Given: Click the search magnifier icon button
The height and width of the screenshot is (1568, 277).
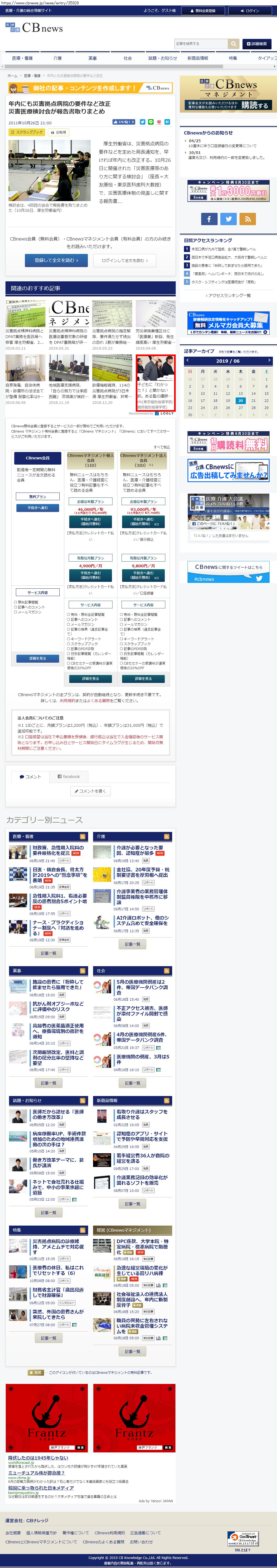Looking at the screenshot, I should (x=233, y=44).
